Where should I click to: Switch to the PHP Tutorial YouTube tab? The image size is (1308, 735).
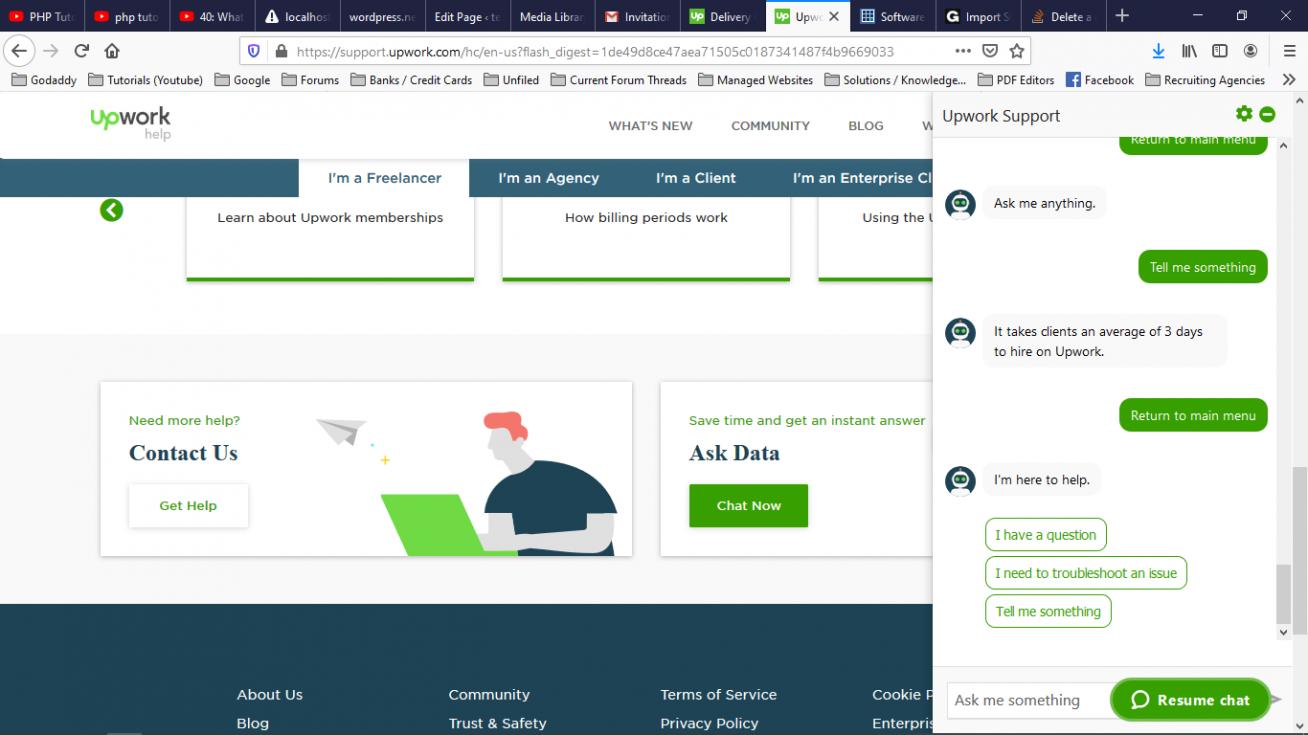point(42,17)
